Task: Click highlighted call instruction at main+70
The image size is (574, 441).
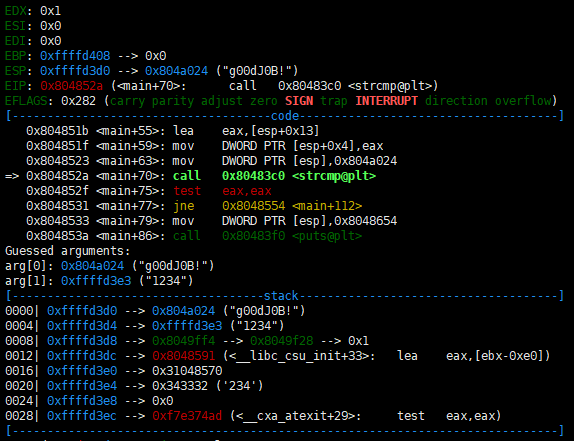Action: pyautogui.click(x=187, y=176)
